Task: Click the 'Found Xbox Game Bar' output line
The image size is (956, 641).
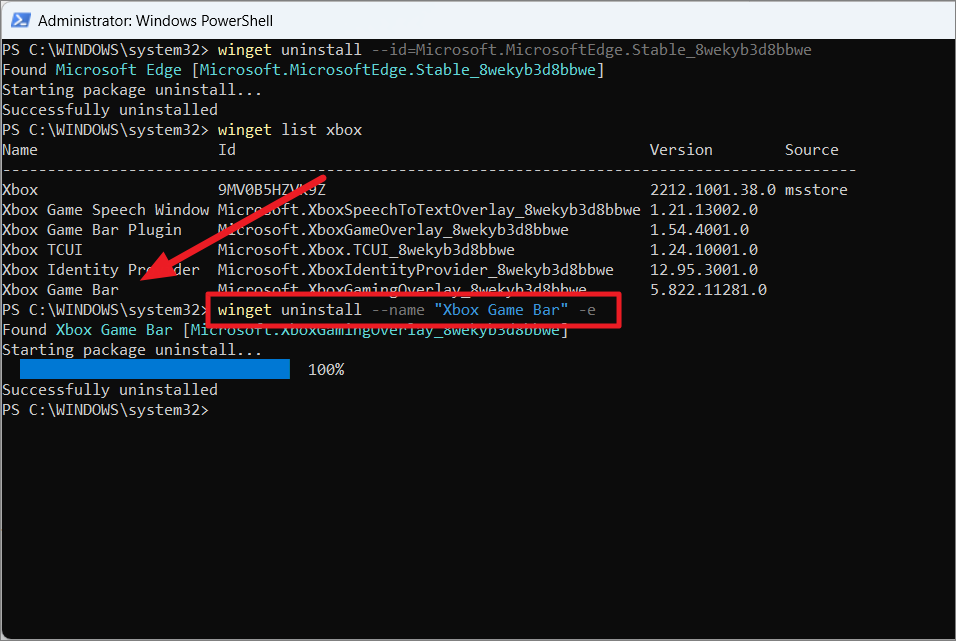Action: click(285, 330)
